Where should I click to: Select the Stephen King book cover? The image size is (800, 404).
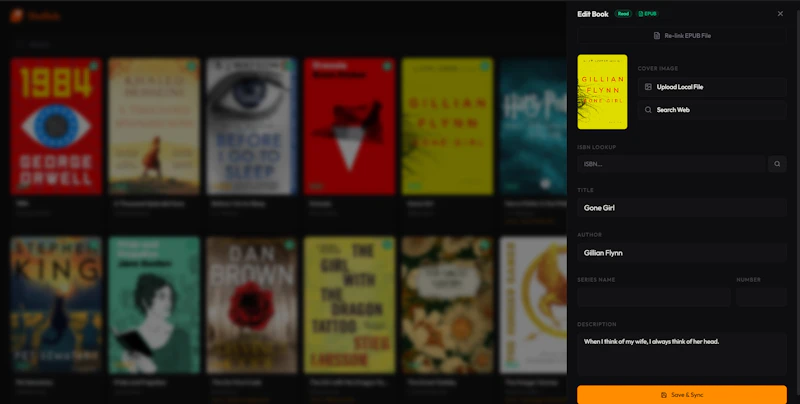tap(56, 305)
